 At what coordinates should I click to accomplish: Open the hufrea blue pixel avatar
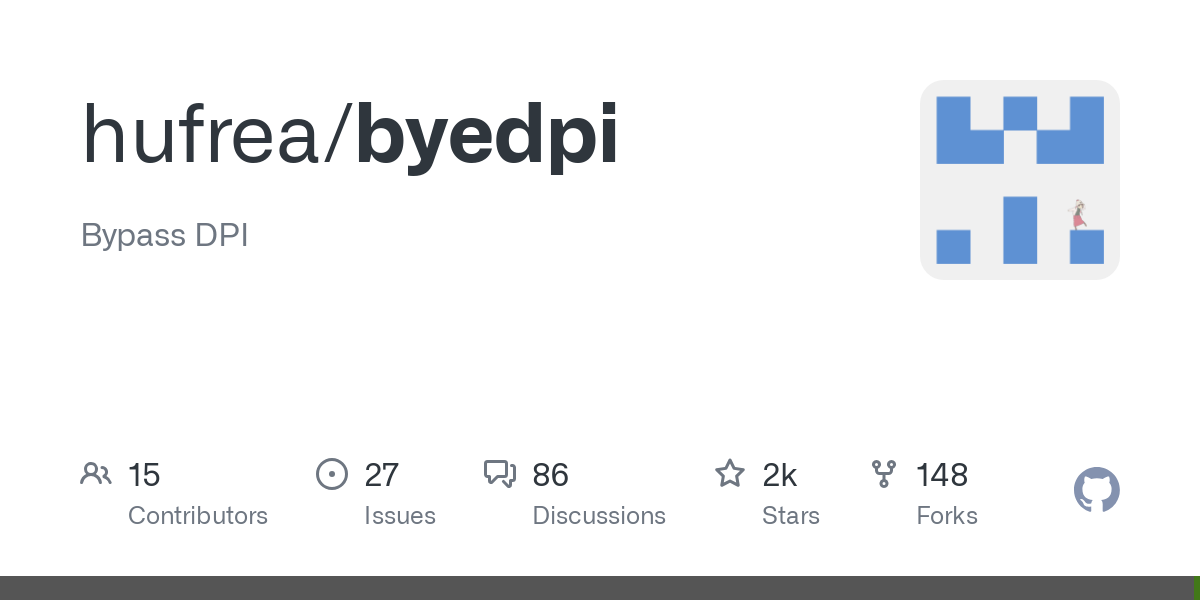pyautogui.click(x=1020, y=180)
